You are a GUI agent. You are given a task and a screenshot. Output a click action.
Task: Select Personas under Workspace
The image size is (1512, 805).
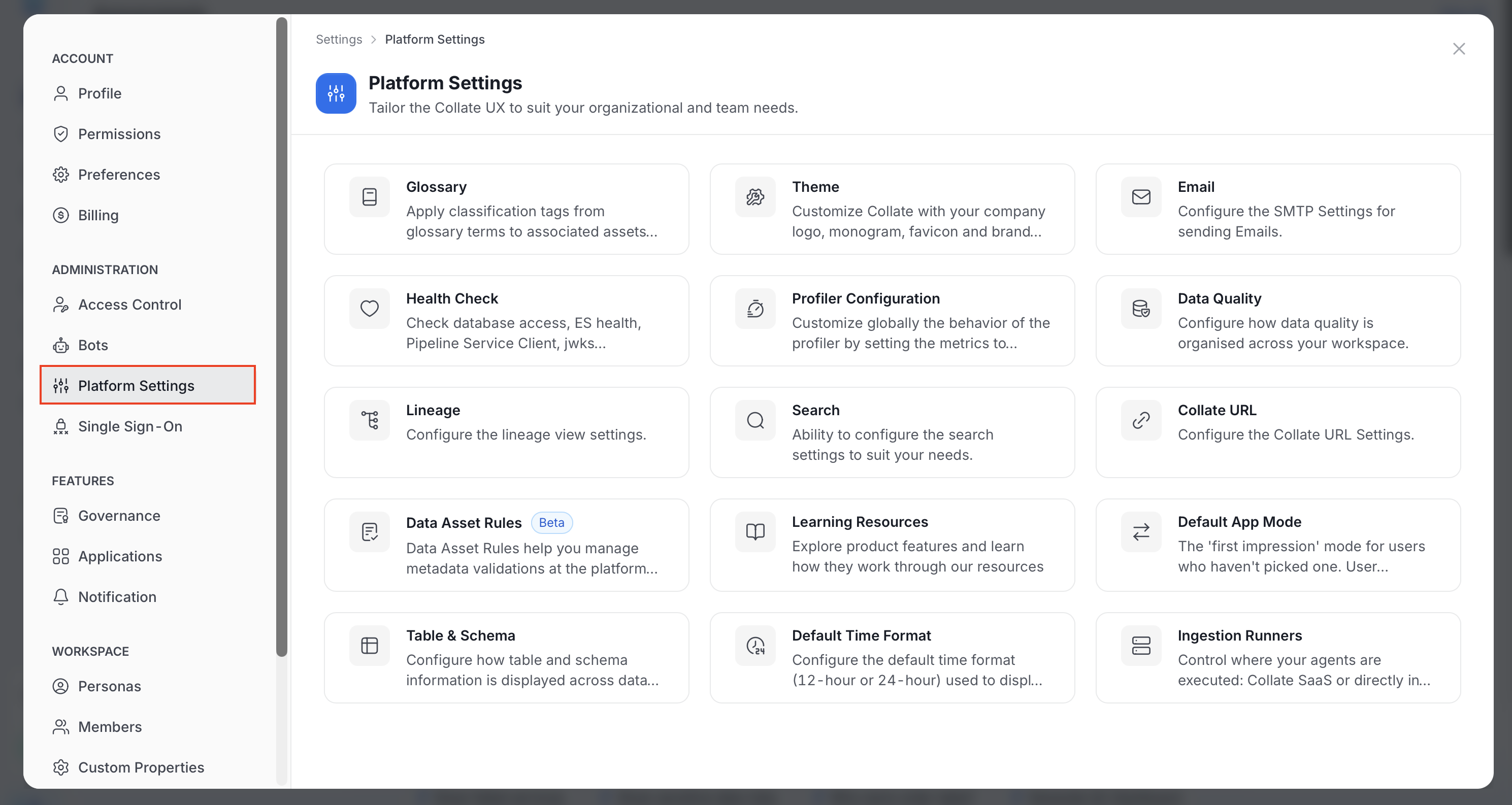click(148, 686)
